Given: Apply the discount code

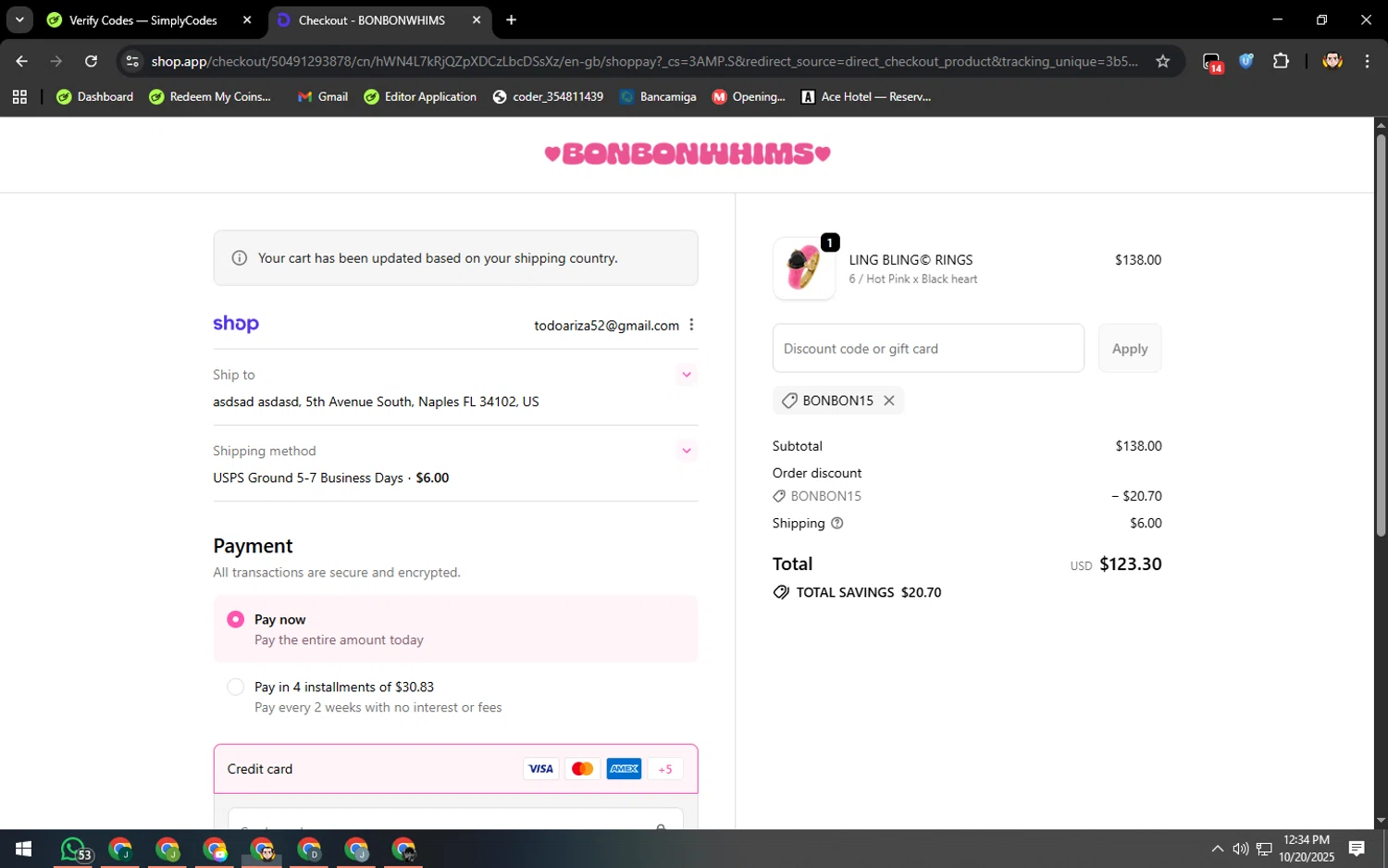Looking at the screenshot, I should point(1130,348).
